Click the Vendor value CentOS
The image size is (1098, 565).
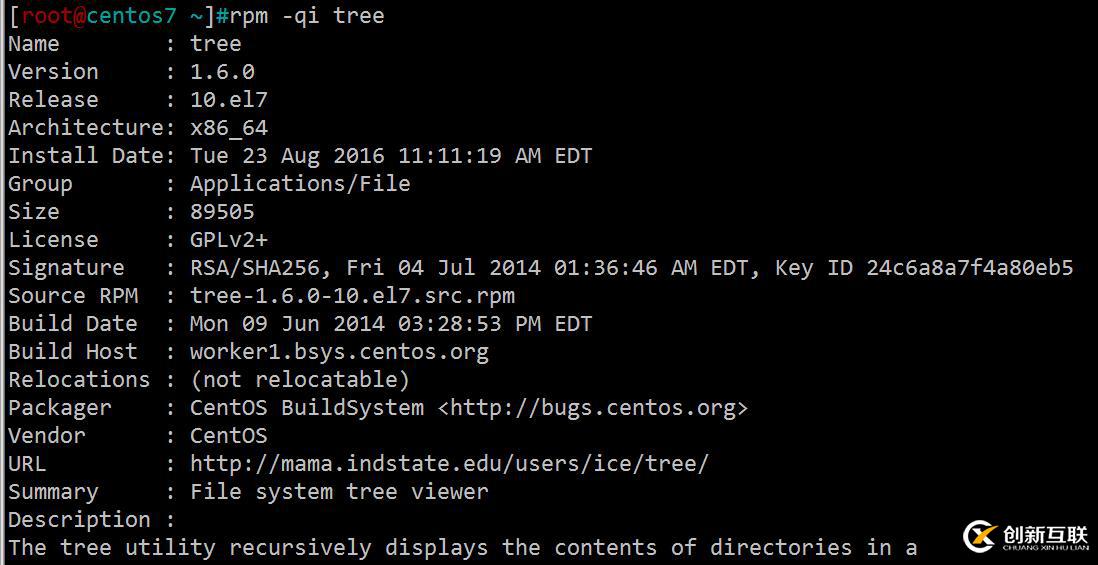[229, 435]
